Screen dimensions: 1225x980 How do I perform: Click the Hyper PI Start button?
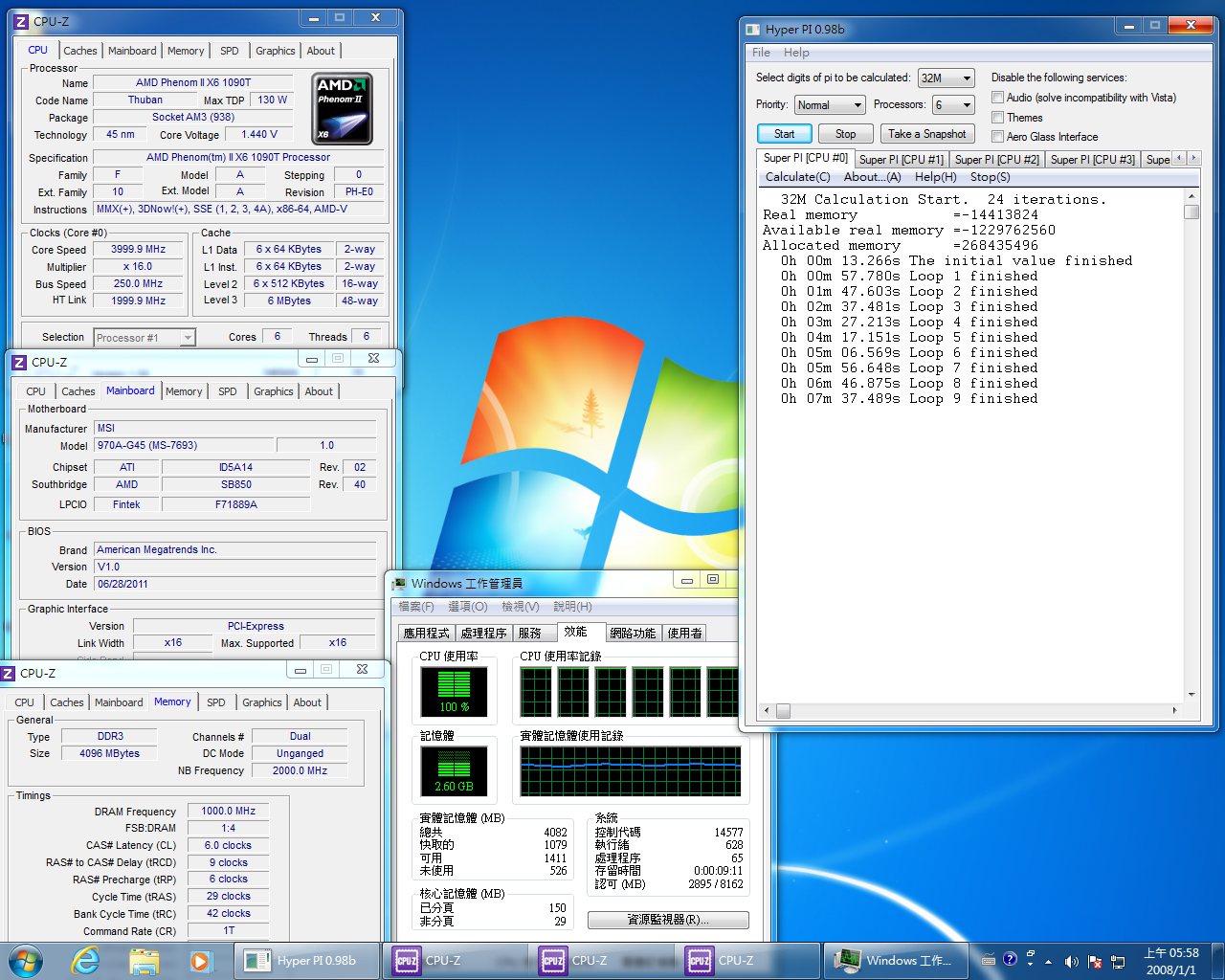point(785,134)
